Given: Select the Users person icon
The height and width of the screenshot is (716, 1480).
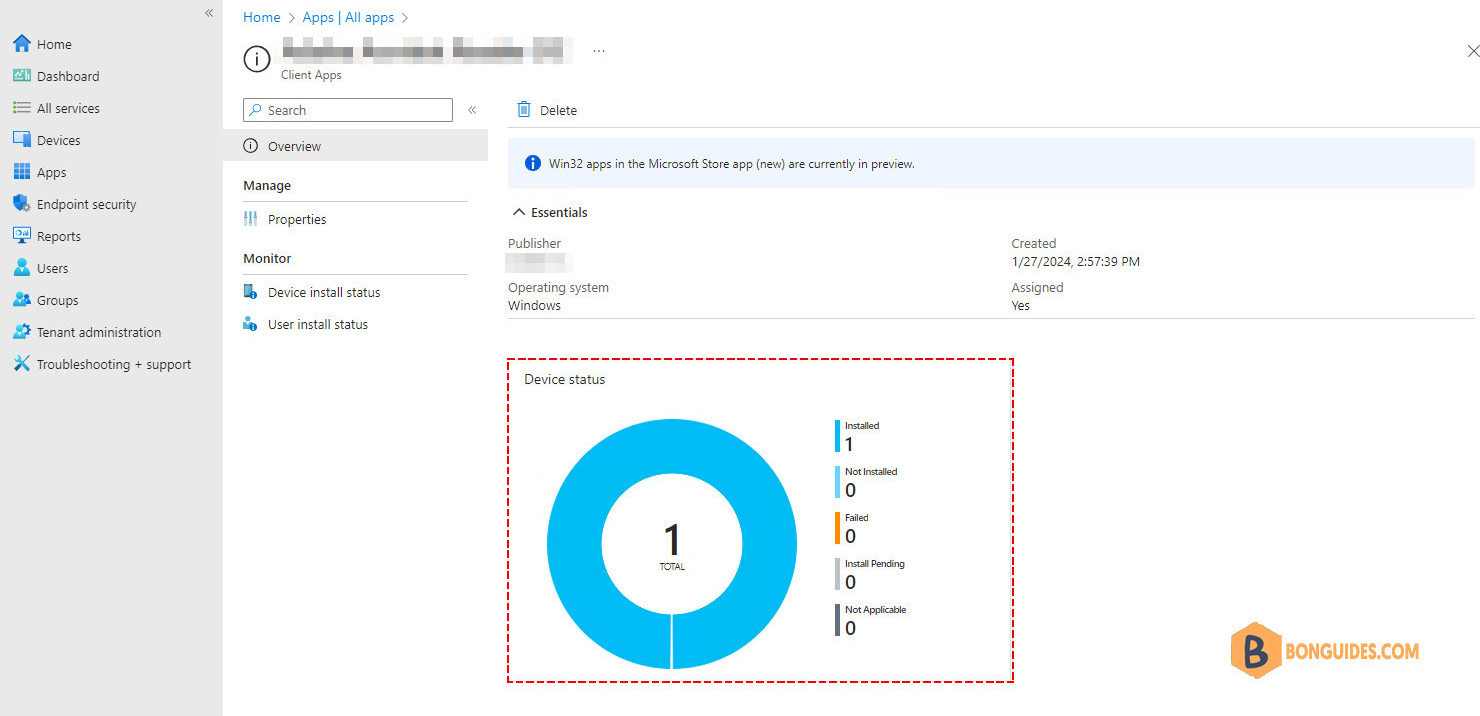Looking at the screenshot, I should 22,268.
